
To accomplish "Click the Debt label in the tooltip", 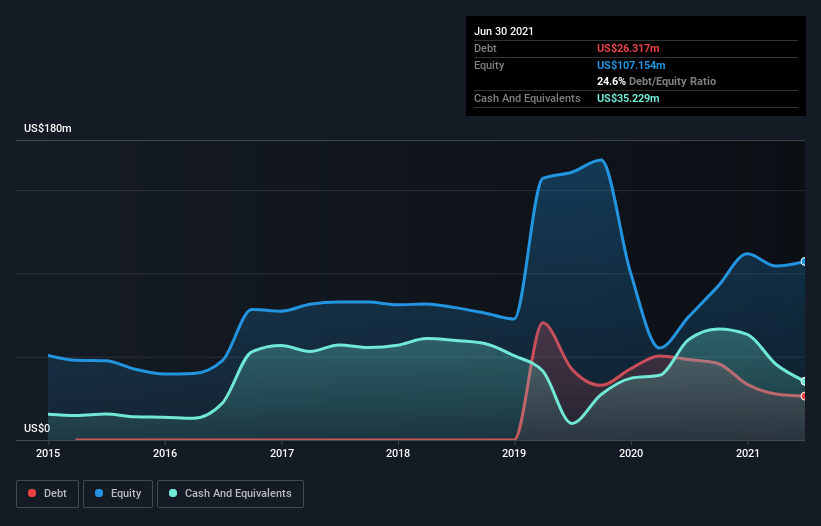I will click(485, 48).
